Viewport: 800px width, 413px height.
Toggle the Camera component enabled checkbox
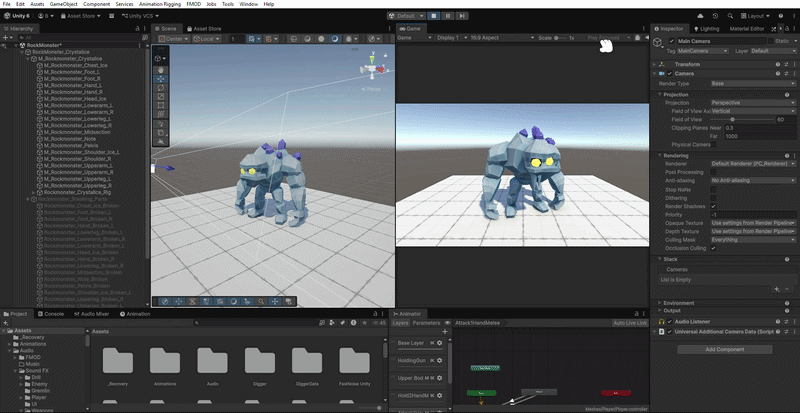click(670, 74)
